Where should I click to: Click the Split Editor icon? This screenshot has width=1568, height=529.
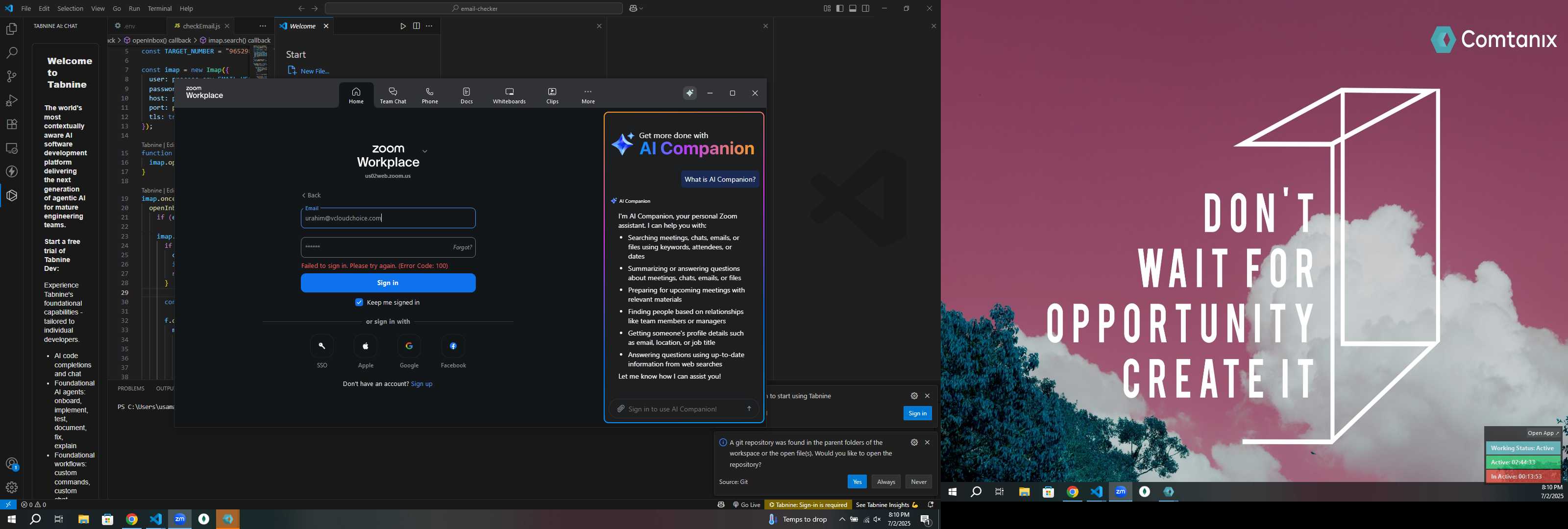click(x=416, y=26)
